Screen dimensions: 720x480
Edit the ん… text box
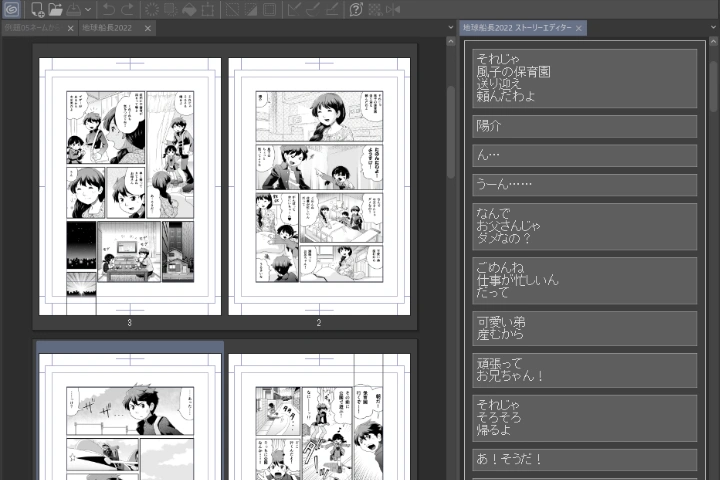[x=585, y=156]
